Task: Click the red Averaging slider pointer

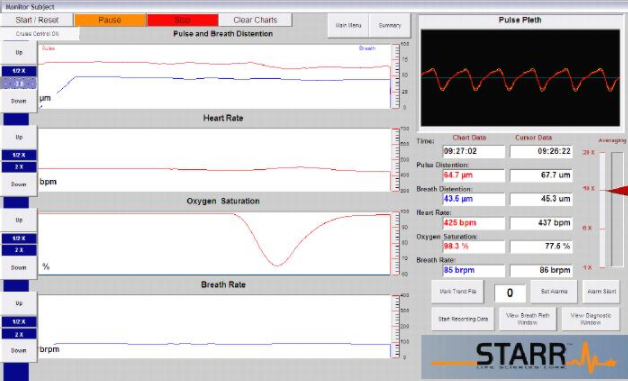Action: pos(618,191)
